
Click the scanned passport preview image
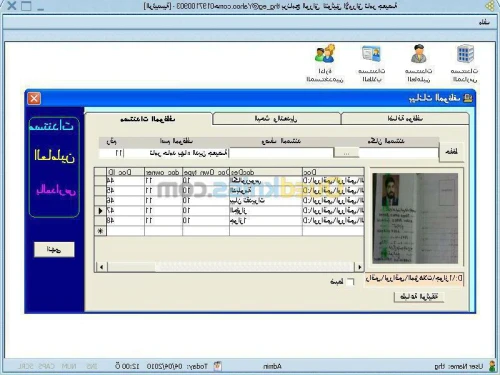(x=415, y=218)
